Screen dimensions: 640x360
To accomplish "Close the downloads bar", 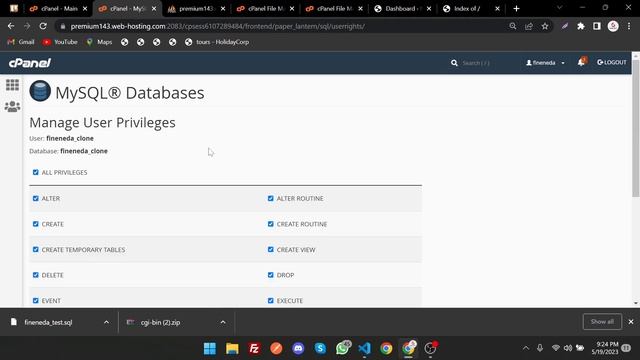I will 631,322.
